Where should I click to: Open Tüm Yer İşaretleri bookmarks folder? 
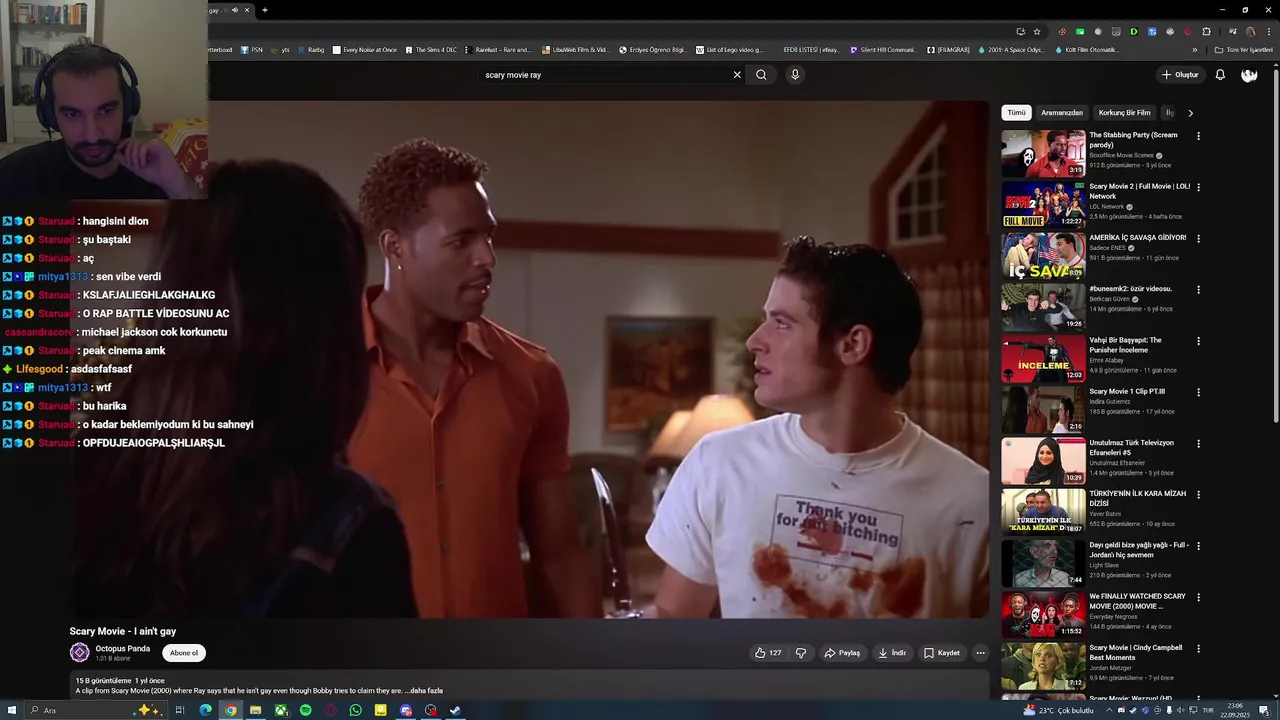[1244, 49]
